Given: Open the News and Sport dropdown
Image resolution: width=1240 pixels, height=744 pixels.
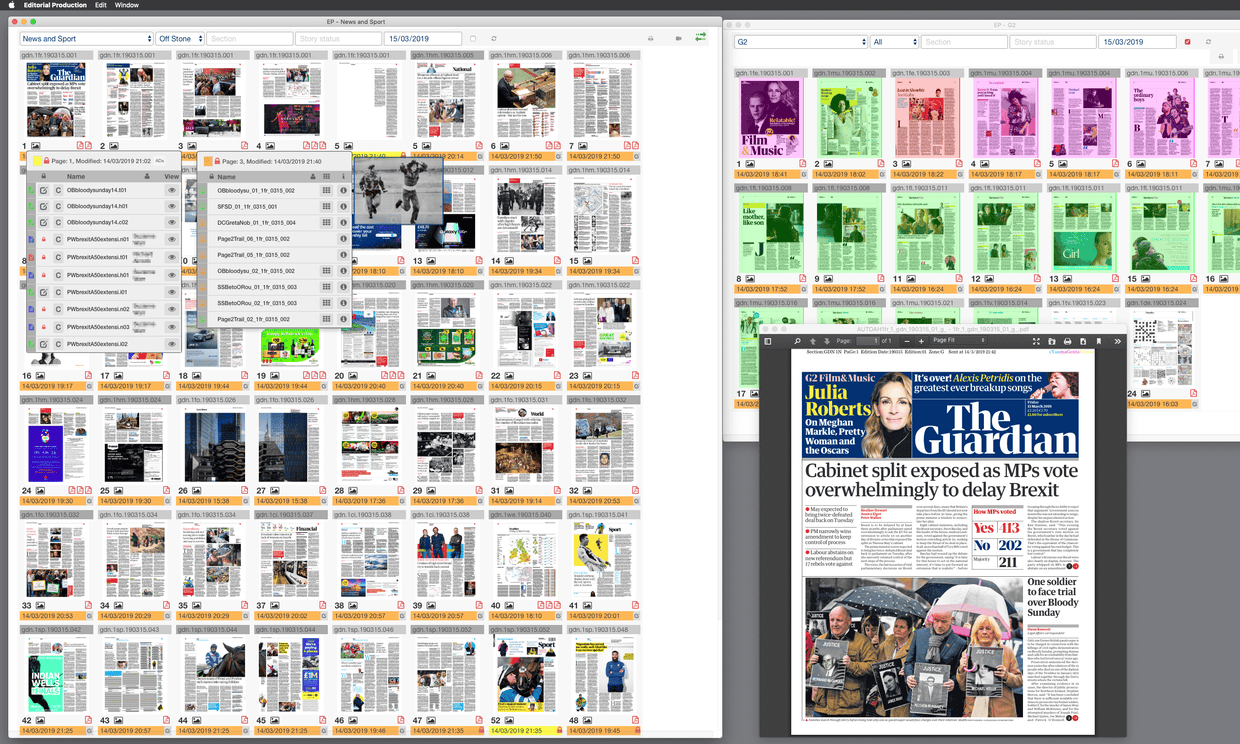Looking at the screenshot, I should (86, 39).
